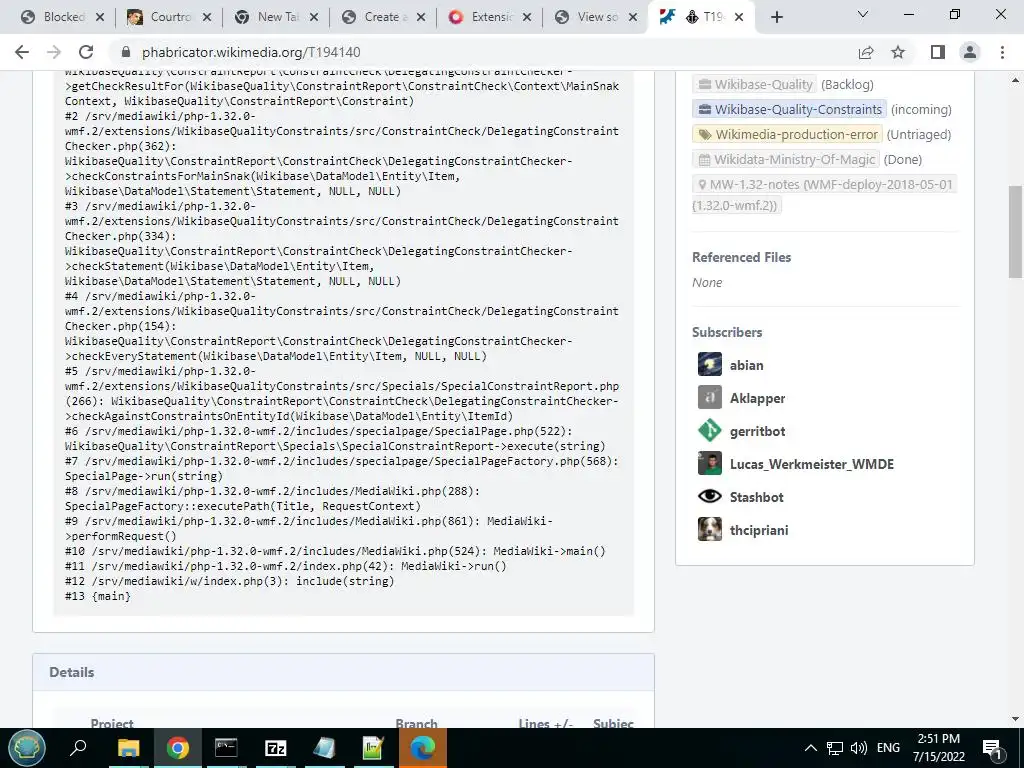The width and height of the screenshot is (1024, 768).
Task: Open the Wikibase-Quality-Constraints project tag
Action: (789, 109)
